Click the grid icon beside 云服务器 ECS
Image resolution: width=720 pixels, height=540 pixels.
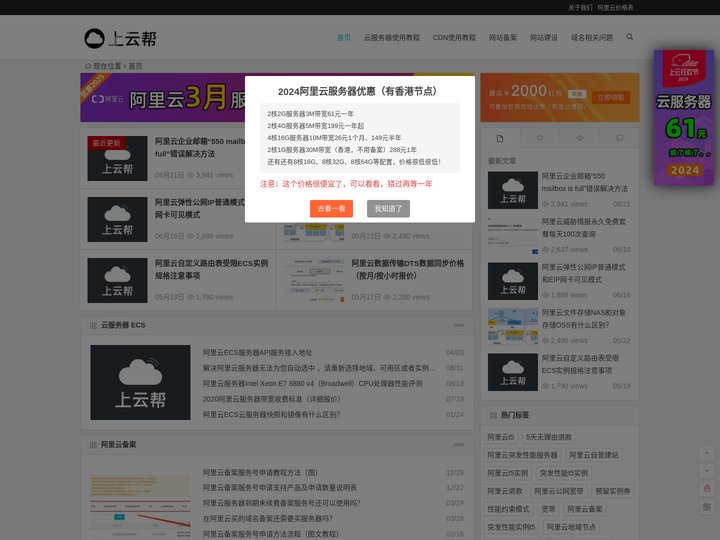(93, 326)
